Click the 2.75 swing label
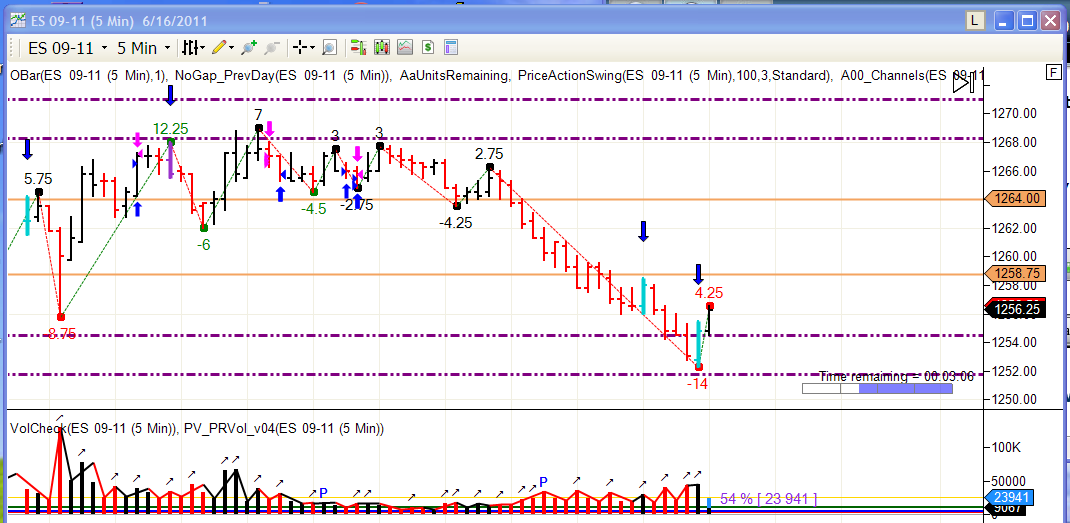Image resolution: width=1070 pixels, height=523 pixels. (x=489, y=154)
